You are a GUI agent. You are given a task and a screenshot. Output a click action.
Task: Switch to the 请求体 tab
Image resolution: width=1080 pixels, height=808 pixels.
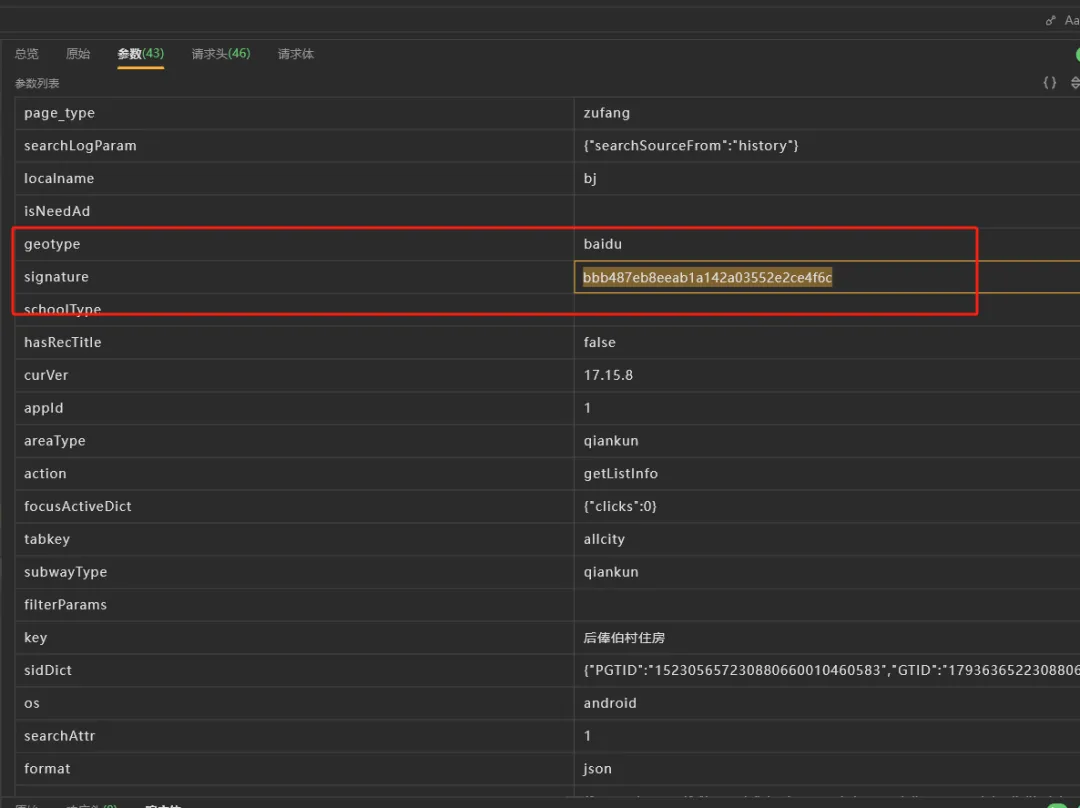(295, 54)
